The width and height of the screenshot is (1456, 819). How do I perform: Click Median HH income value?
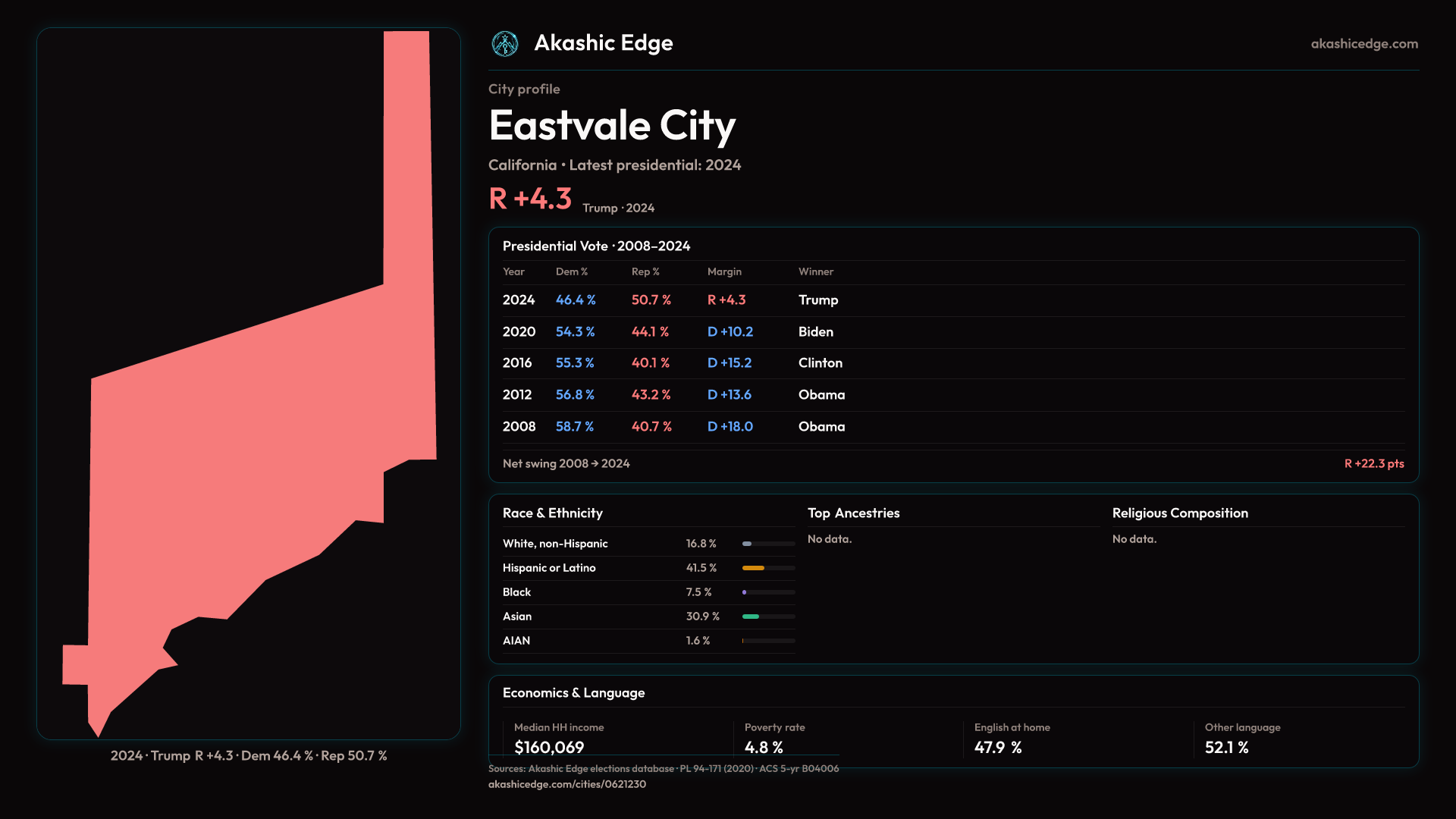coord(549,747)
